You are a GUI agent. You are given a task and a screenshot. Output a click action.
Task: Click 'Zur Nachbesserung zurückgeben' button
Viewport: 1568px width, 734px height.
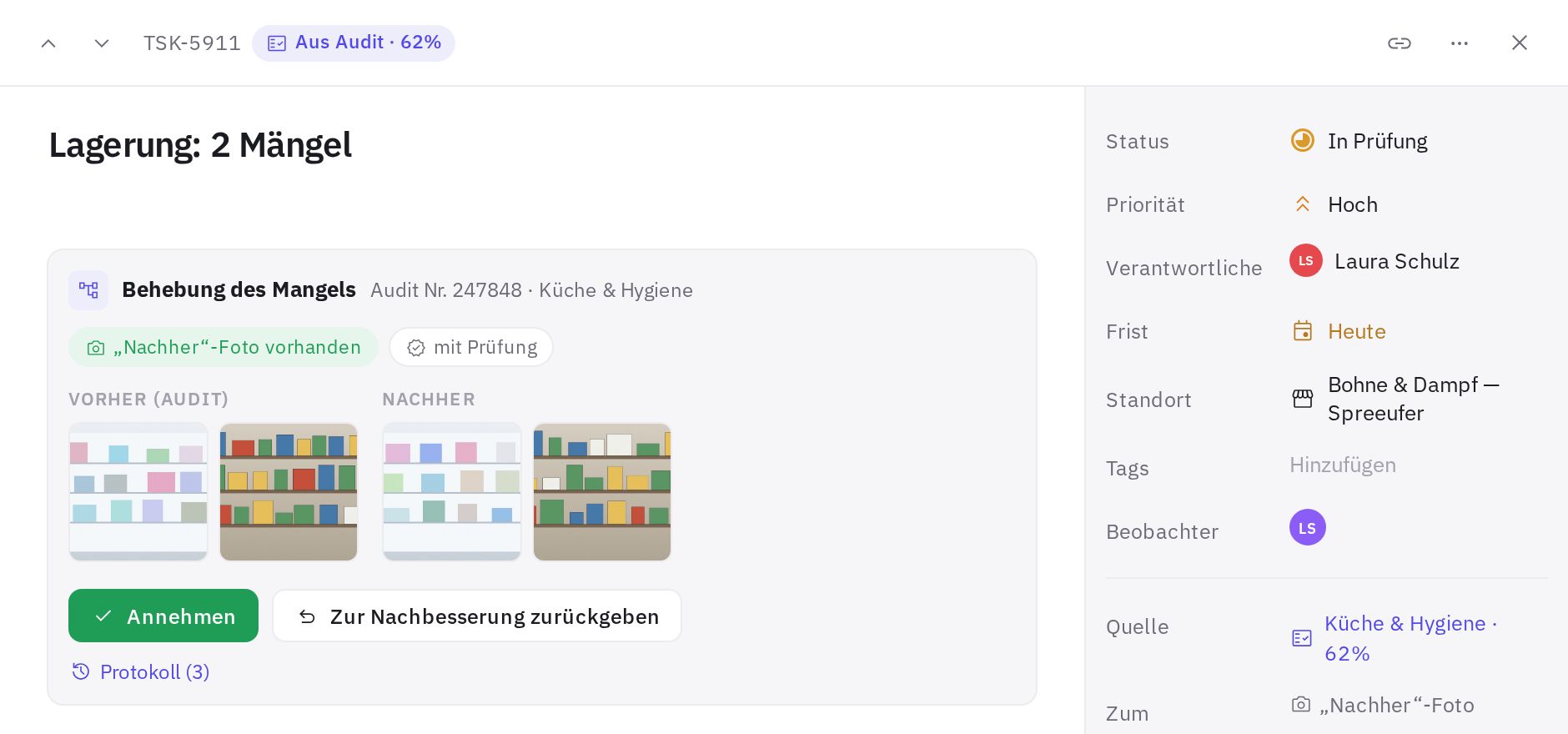pos(477,616)
